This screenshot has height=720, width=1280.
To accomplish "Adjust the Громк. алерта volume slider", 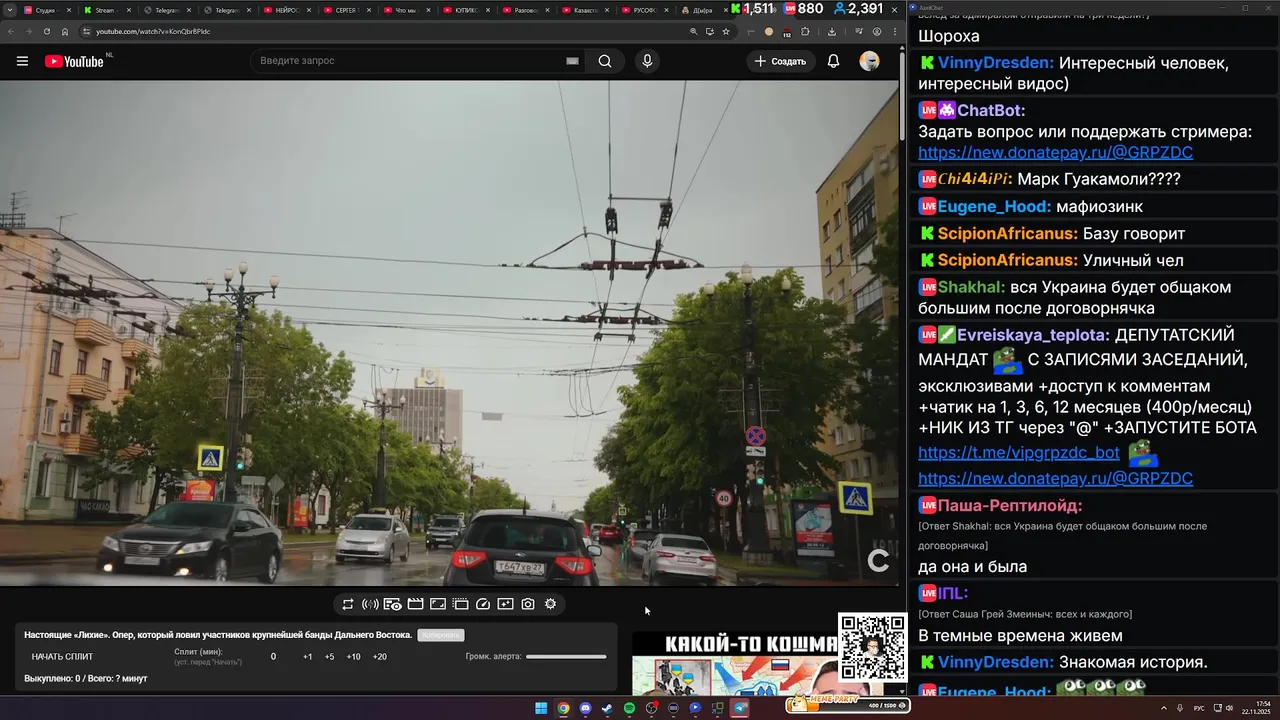I will tap(566, 657).
